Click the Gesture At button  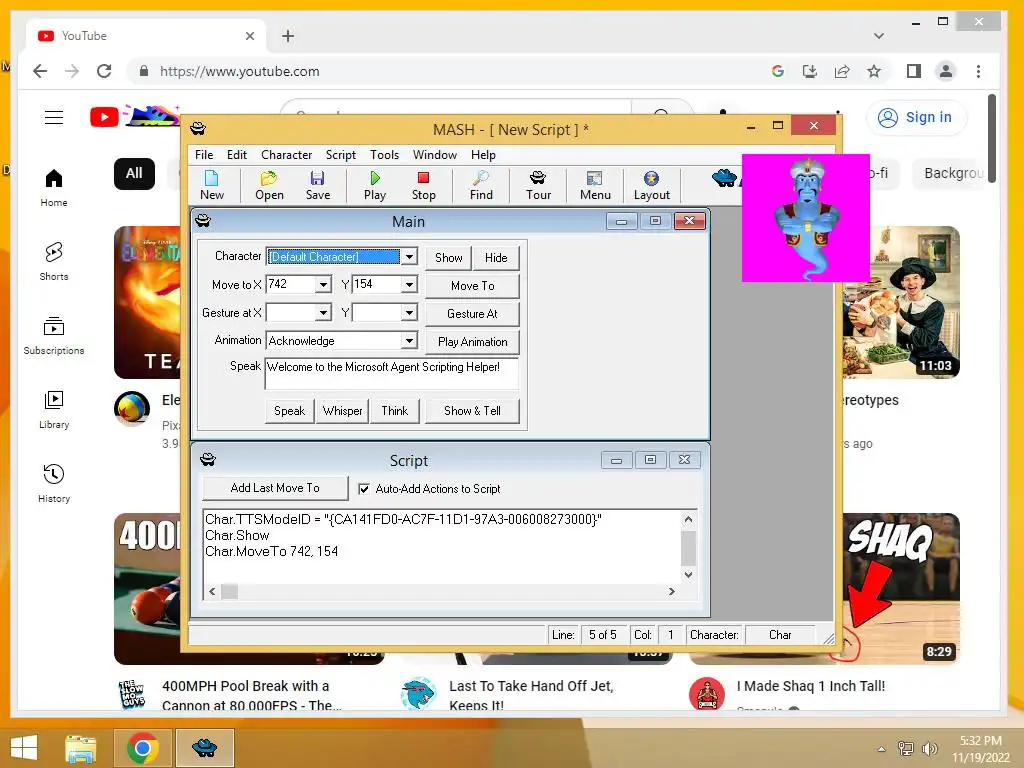(x=472, y=313)
